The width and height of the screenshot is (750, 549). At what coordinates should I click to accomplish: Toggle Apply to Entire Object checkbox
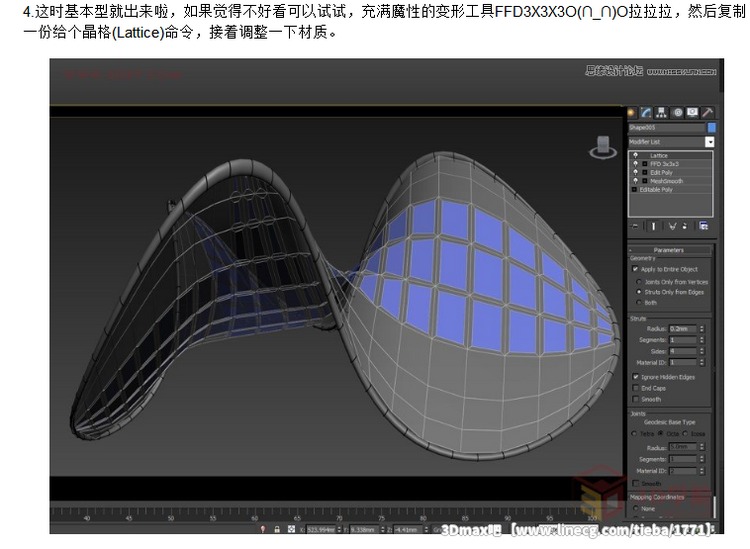click(636, 269)
